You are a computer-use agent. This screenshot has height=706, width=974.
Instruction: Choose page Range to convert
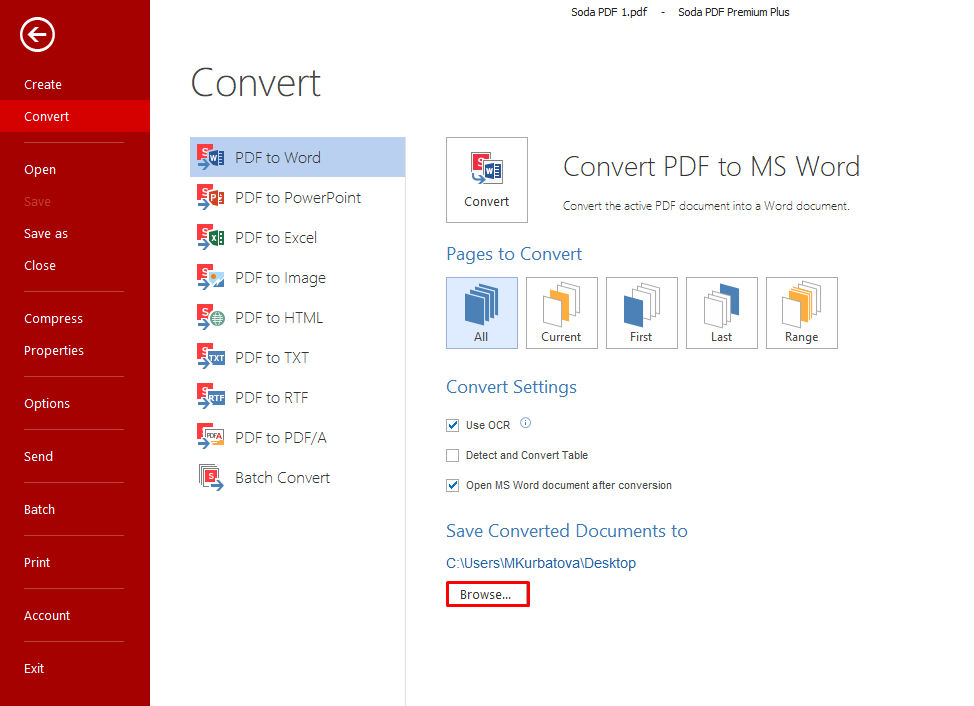[x=802, y=313]
